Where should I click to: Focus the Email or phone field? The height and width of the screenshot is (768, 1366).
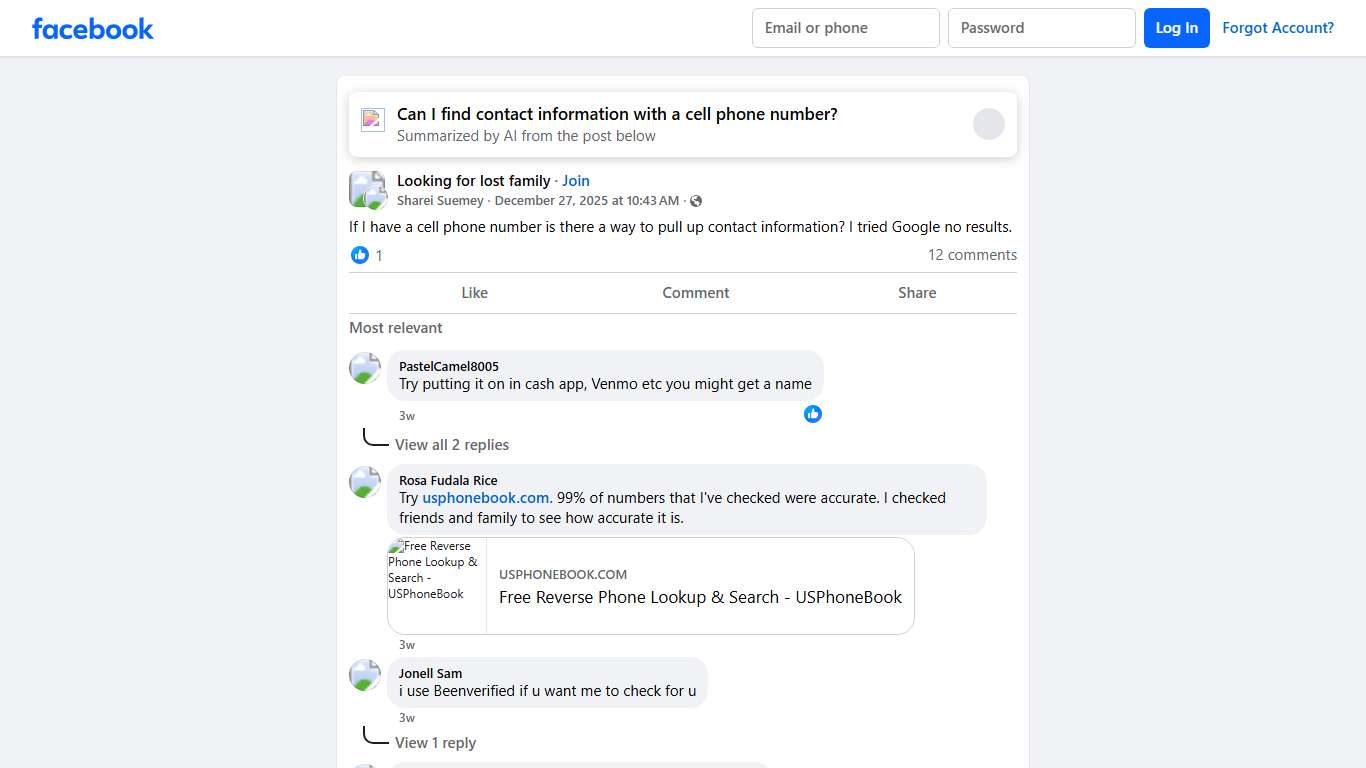click(x=846, y=28)
